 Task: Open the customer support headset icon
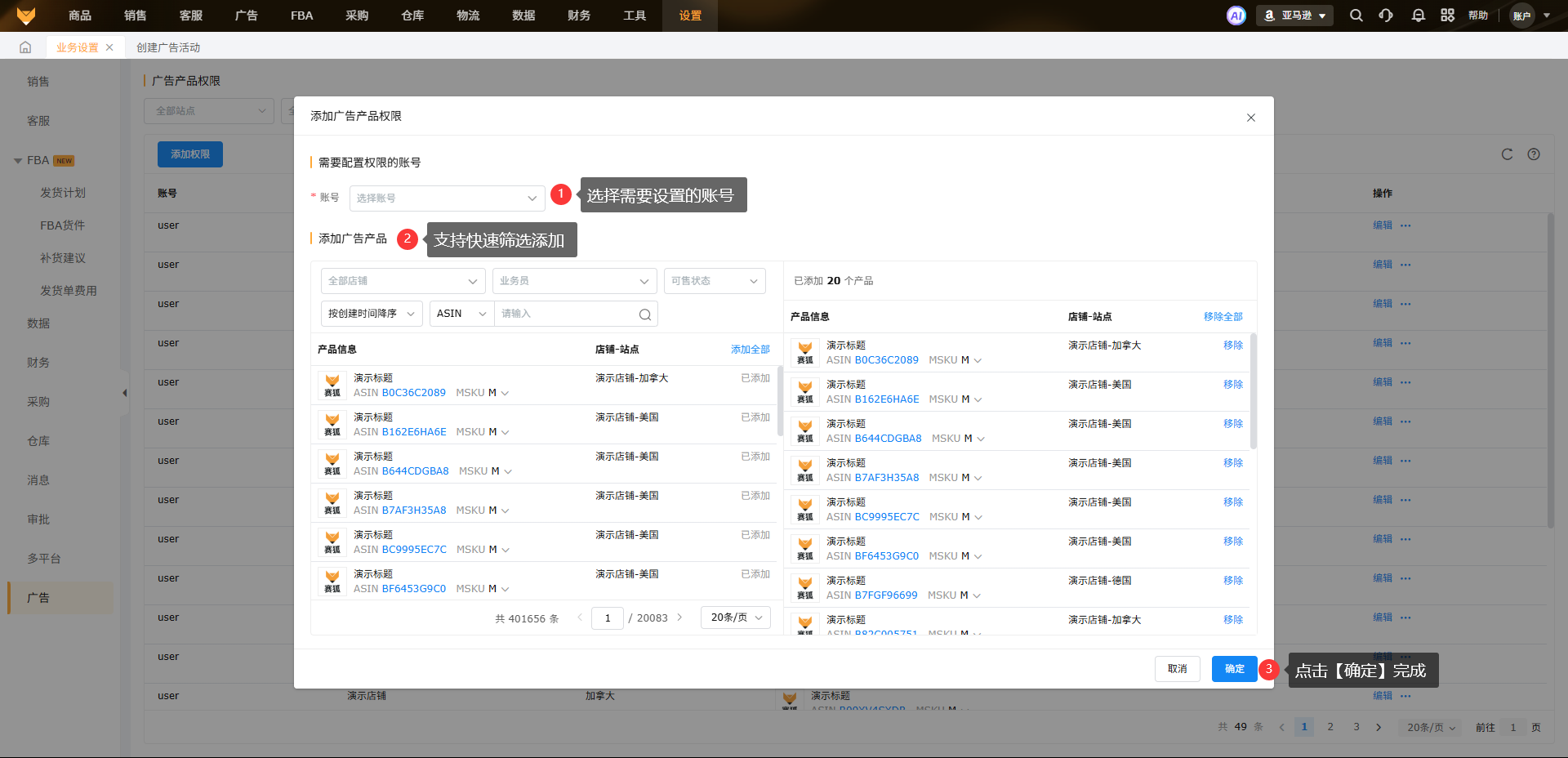[1386, 16]
